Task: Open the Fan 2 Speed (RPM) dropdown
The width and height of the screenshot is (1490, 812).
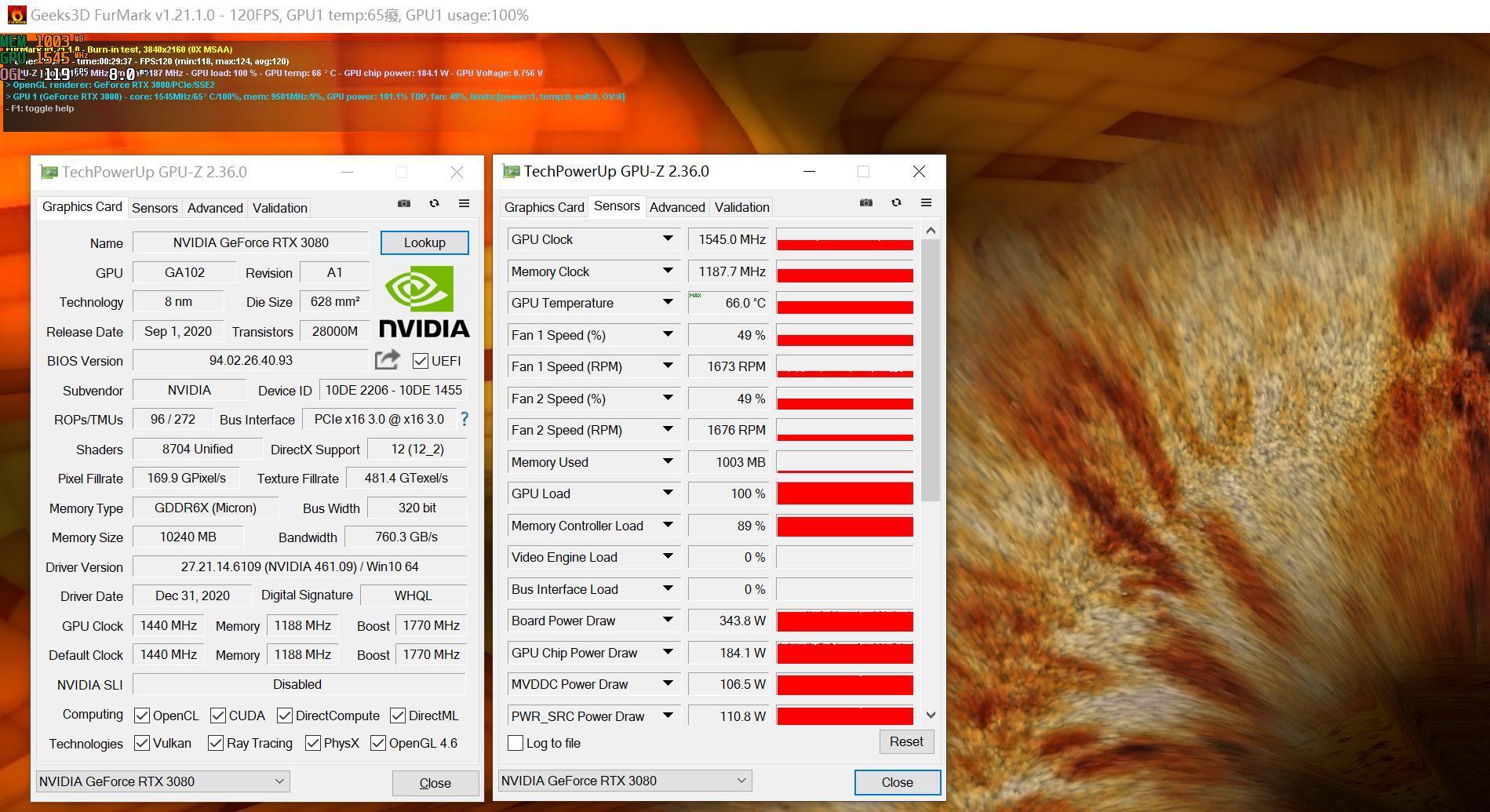Action: click(x=668, y=429)
